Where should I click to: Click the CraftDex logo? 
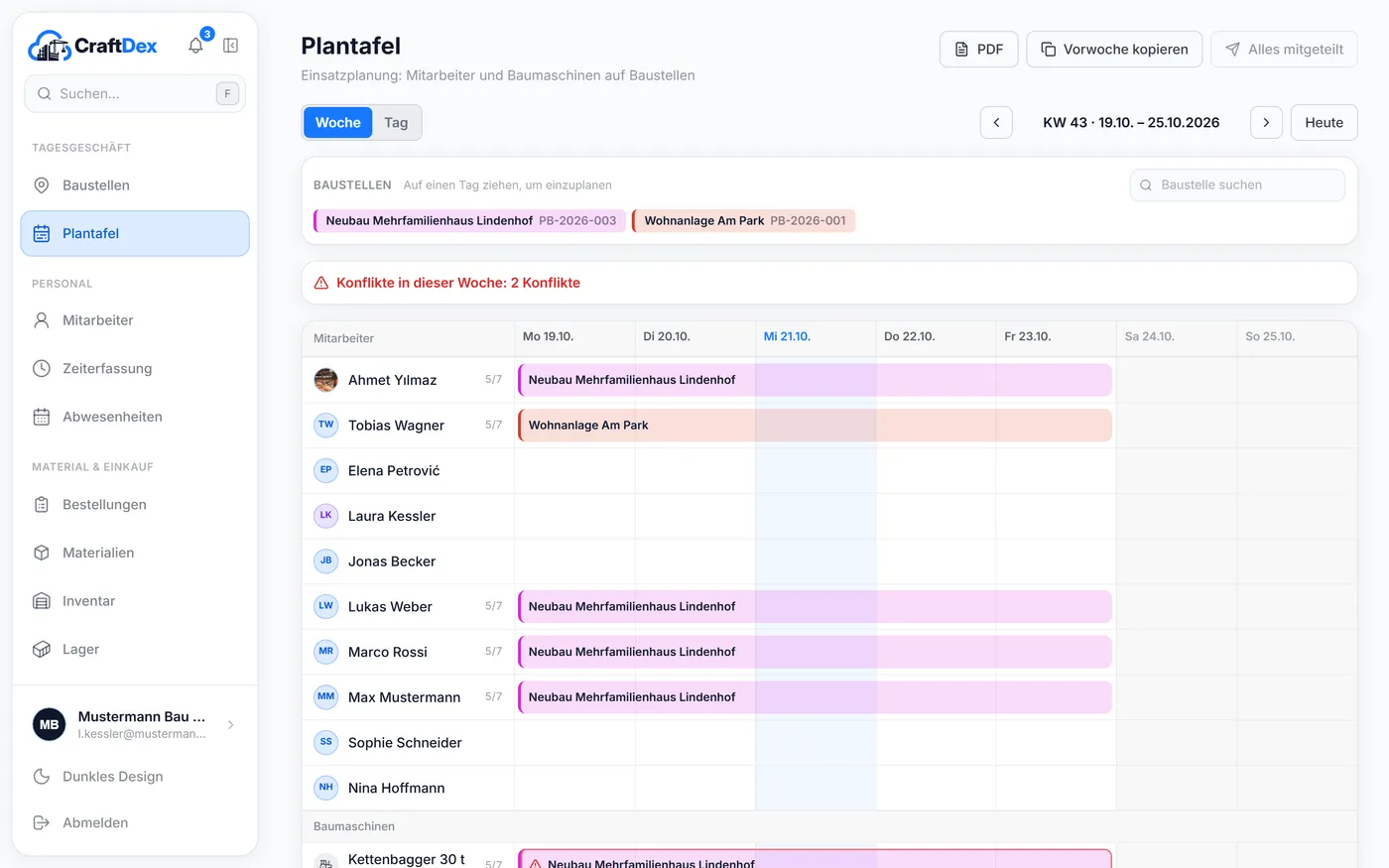(92, 46)
